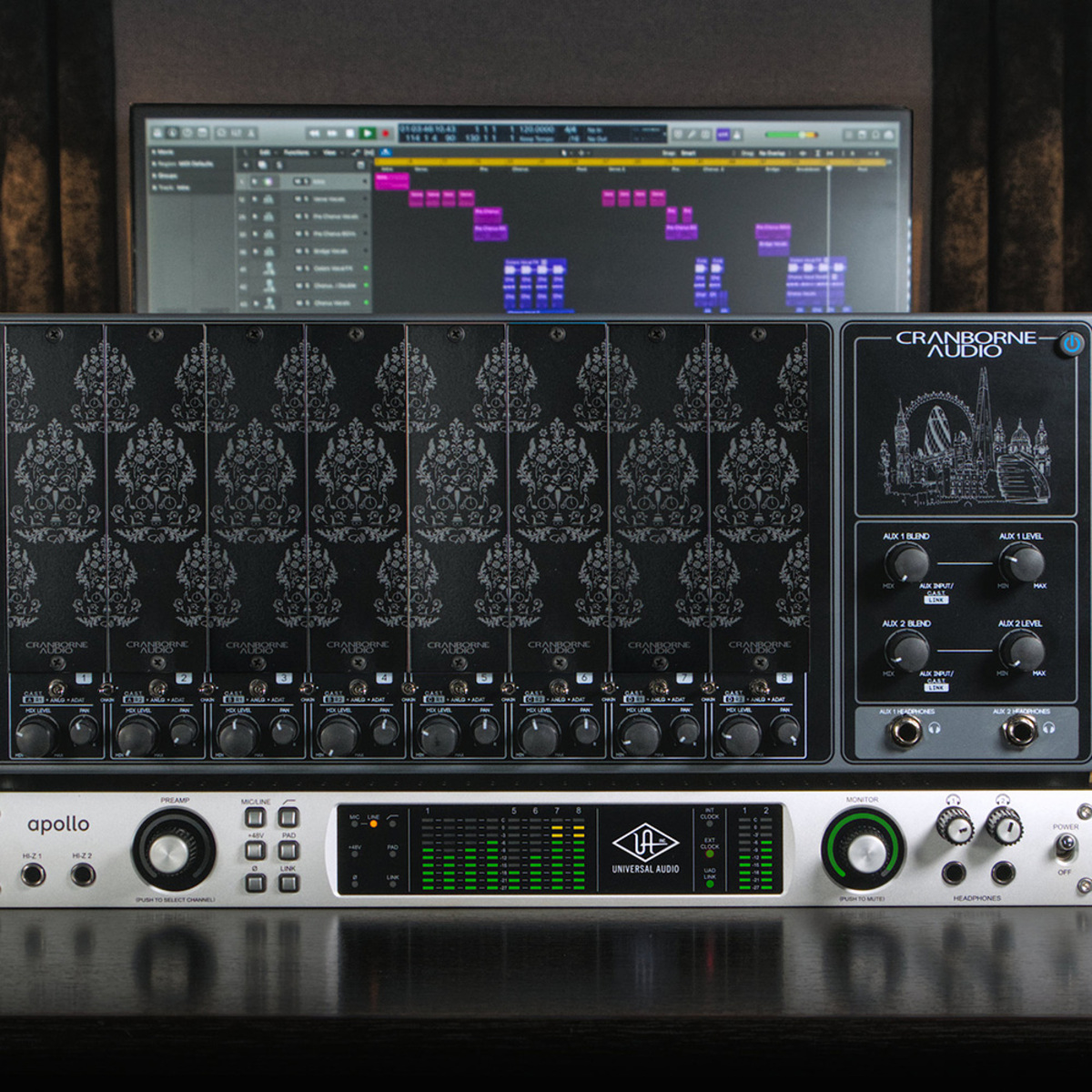Screen dimensions: 1092x1092
Task: Select the Pre Chorus BGVs track header
Action: pyautogui.click(x=303, y=233)
